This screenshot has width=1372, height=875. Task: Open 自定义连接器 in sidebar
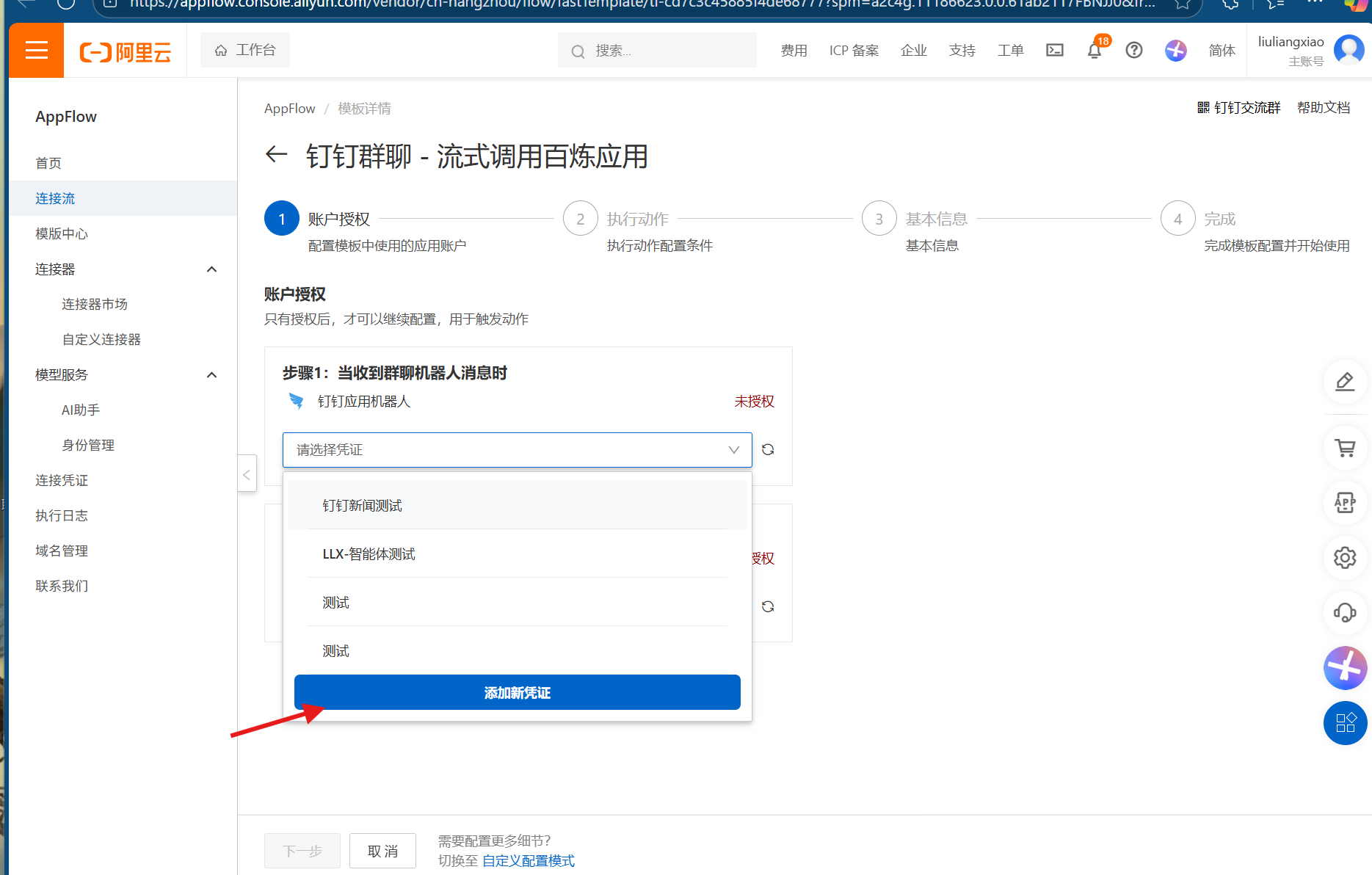pyautogui.click(x=101, y=339)
